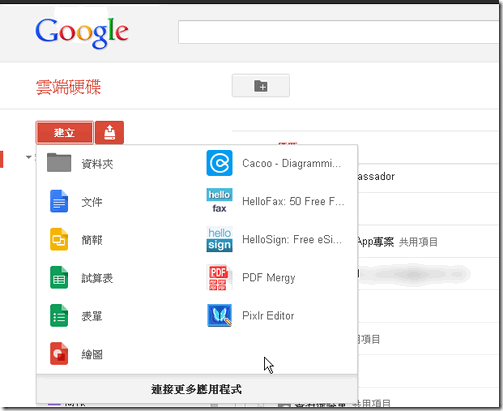The width and height of the screenshot is (503, 411).
Task: Open the file row ending in assador
Action: 429,176
